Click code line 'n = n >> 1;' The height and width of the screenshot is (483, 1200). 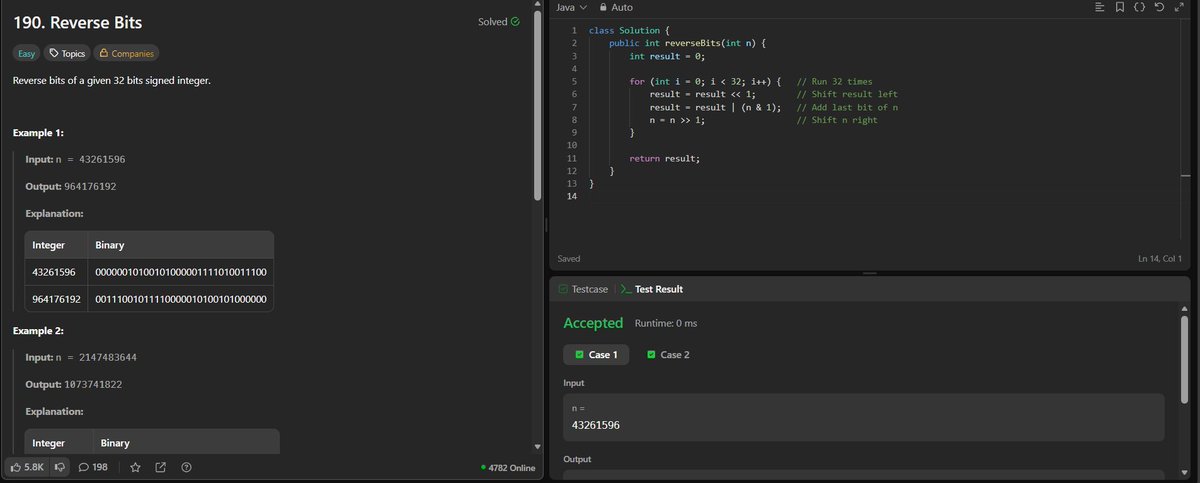click(x=678, y=120)
